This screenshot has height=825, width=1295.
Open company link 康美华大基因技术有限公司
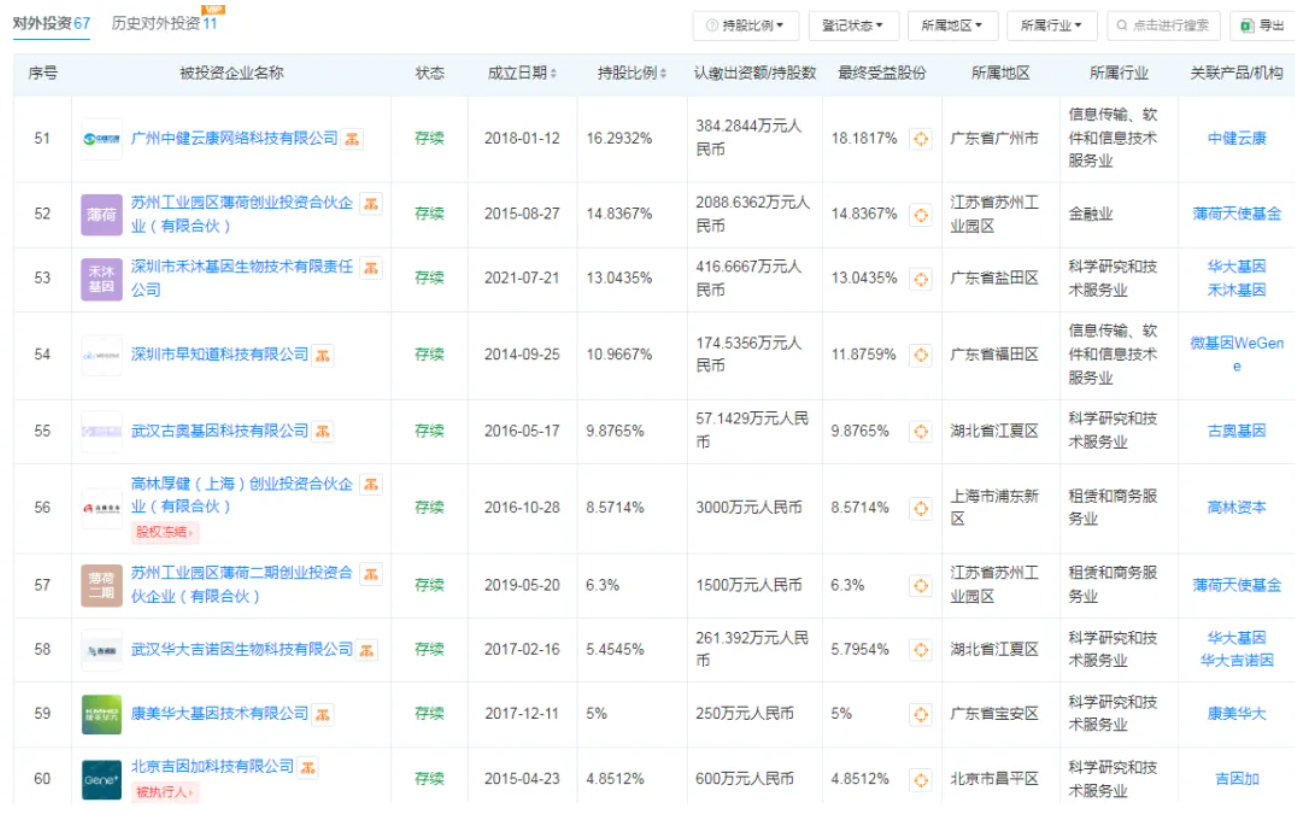(220, 714)
